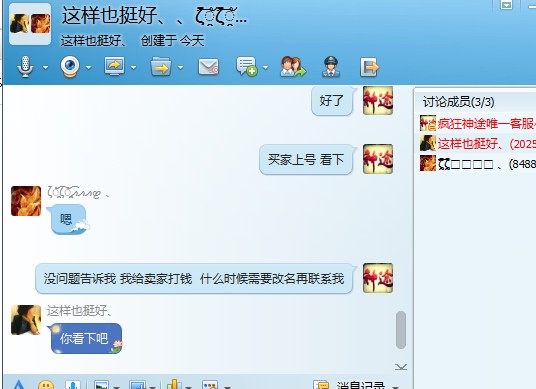Screen dimensions: 536x389
Task: Click the police officer report icon
Action: pyautogui.click(x=331, y=67)
